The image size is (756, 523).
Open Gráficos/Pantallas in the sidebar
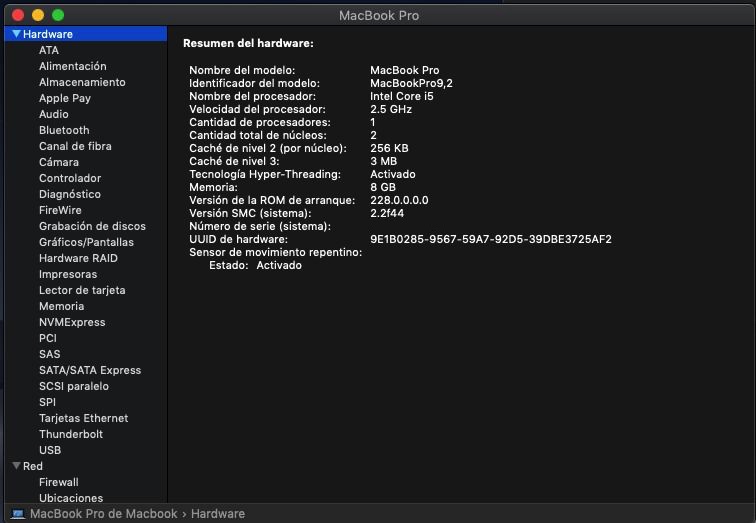click(86, 242)
